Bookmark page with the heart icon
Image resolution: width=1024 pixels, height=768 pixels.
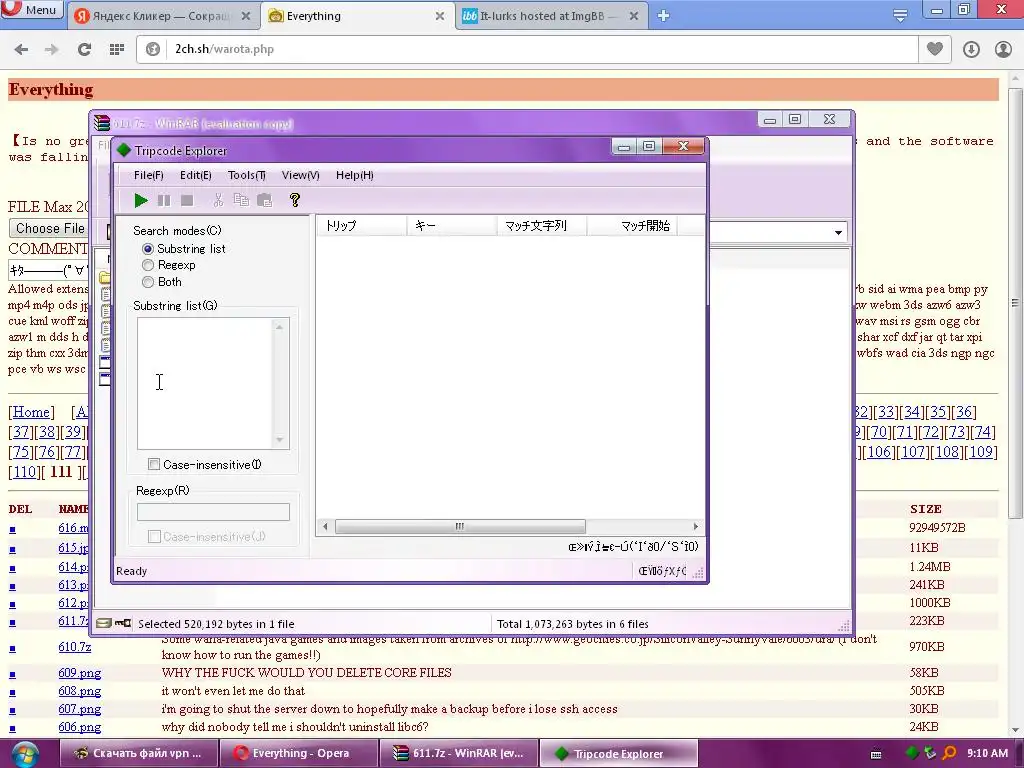coord(935,49)
